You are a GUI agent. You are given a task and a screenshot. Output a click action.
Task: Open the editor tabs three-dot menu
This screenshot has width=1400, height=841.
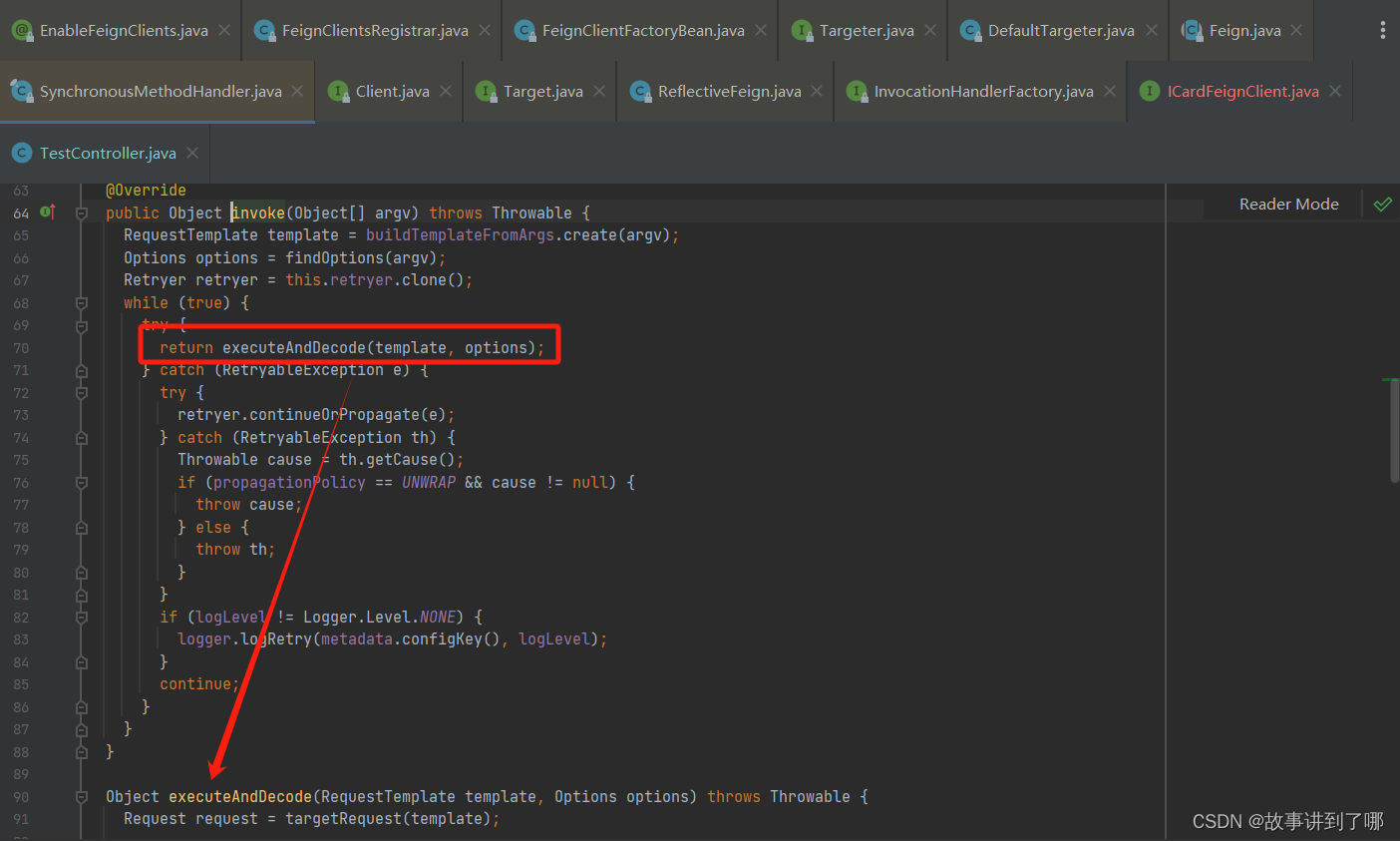[x=1382, y=30]
